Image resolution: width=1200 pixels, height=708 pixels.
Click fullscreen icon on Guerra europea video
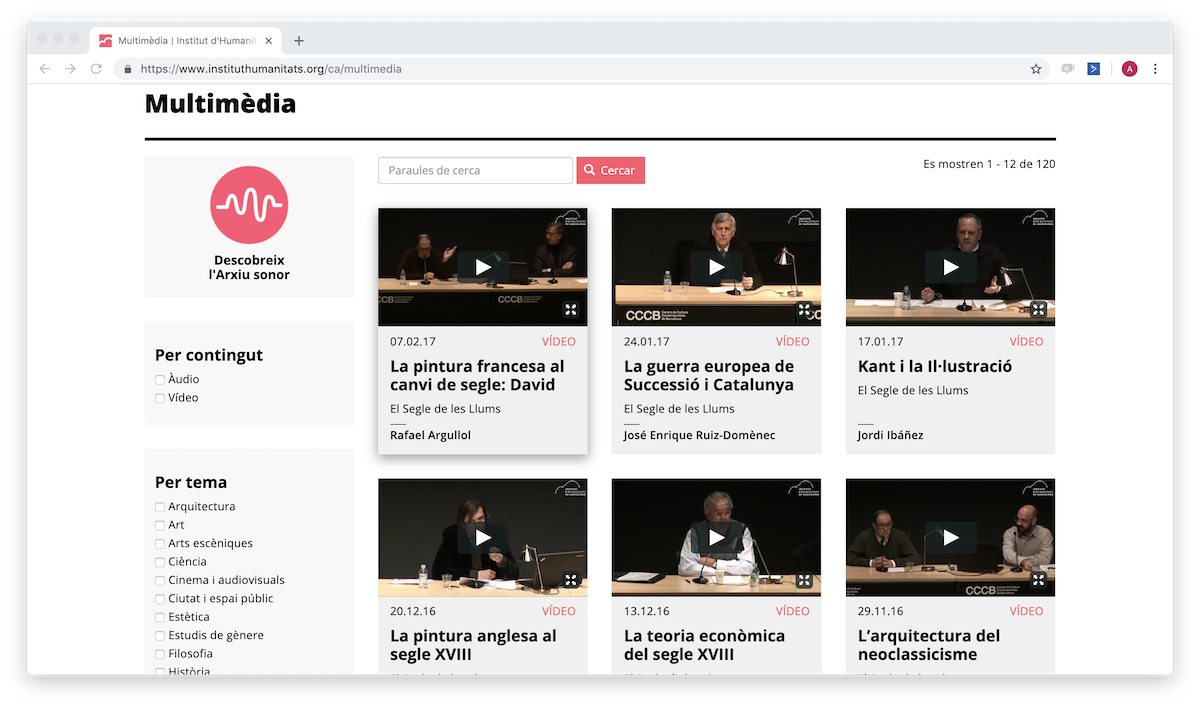click(804, 310)
